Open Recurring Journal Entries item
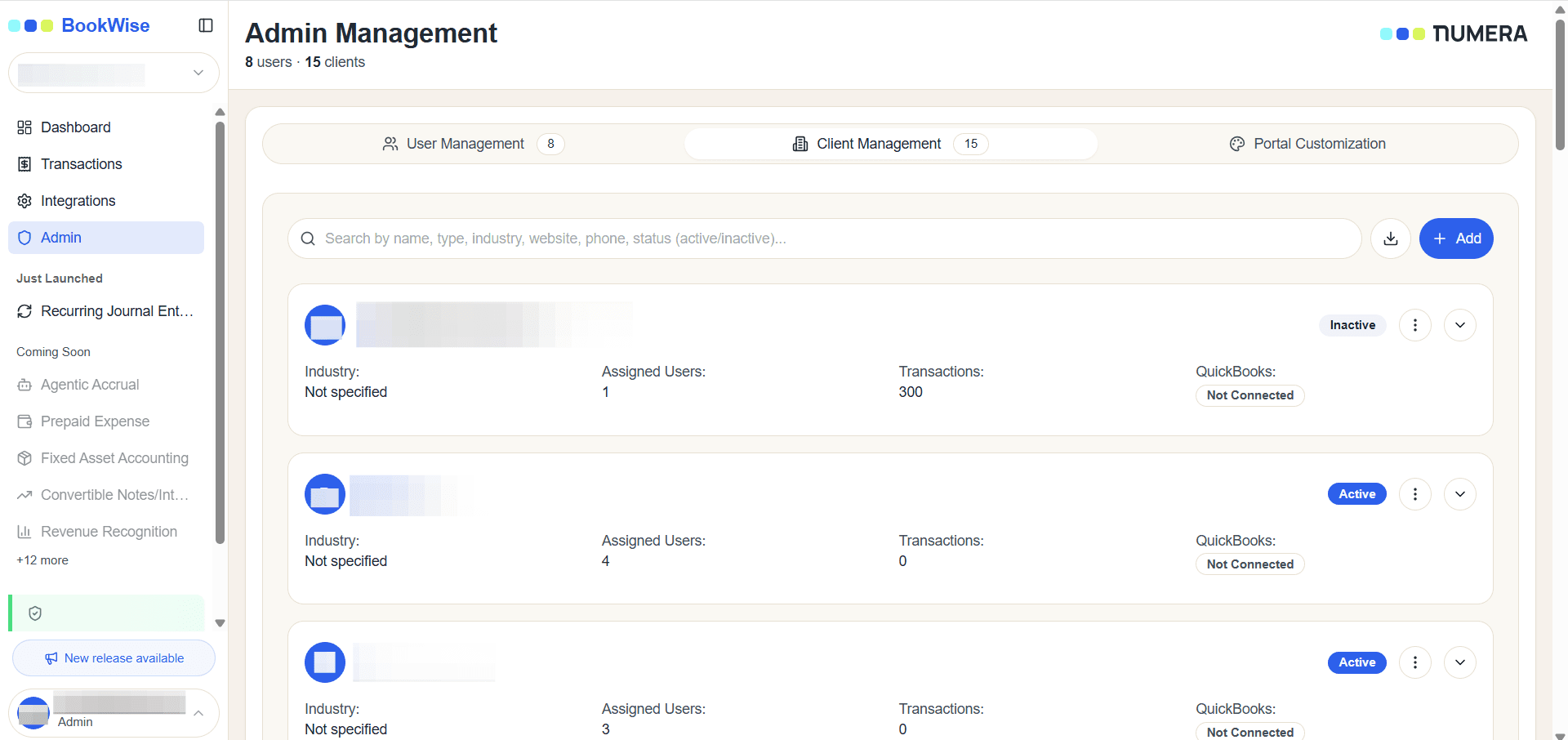This screenshot has width=1568, height=740. 106,311
